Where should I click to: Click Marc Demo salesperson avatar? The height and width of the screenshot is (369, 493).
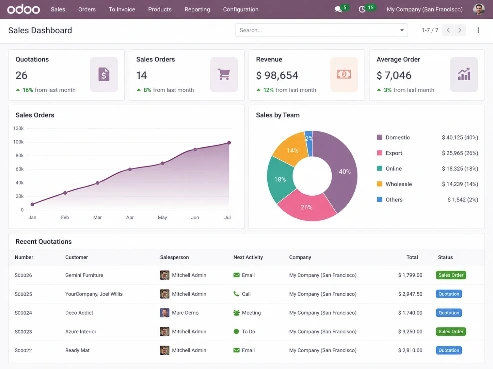(164, 313)
